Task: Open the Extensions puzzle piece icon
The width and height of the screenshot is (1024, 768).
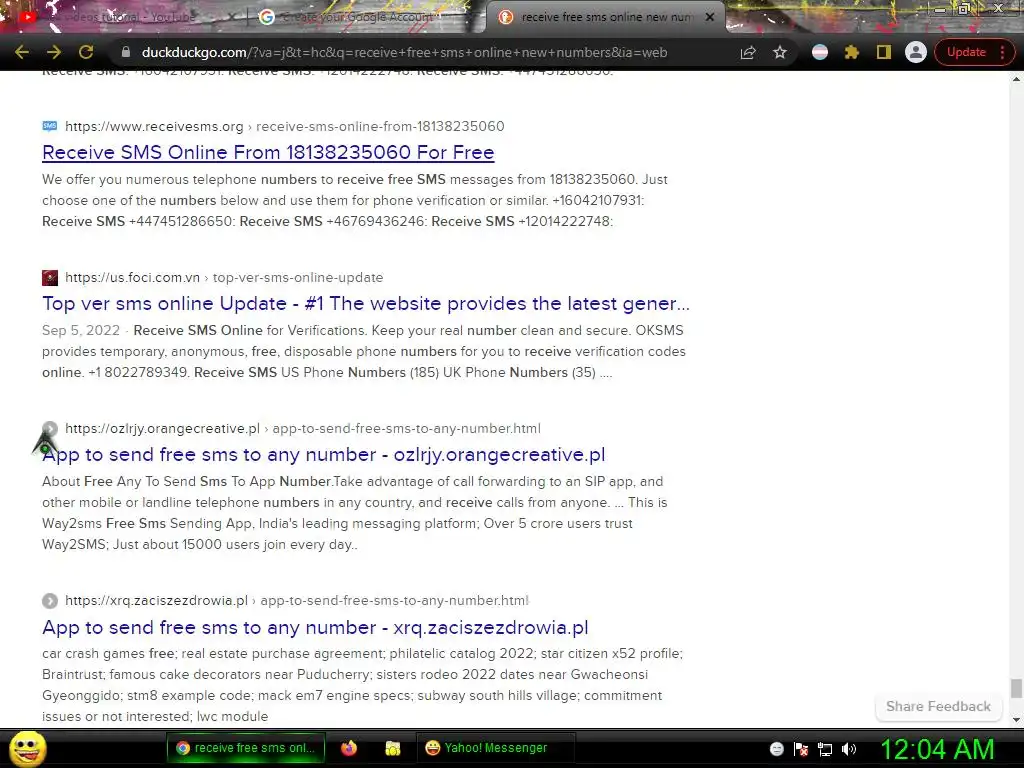Action: coord(852,52)
